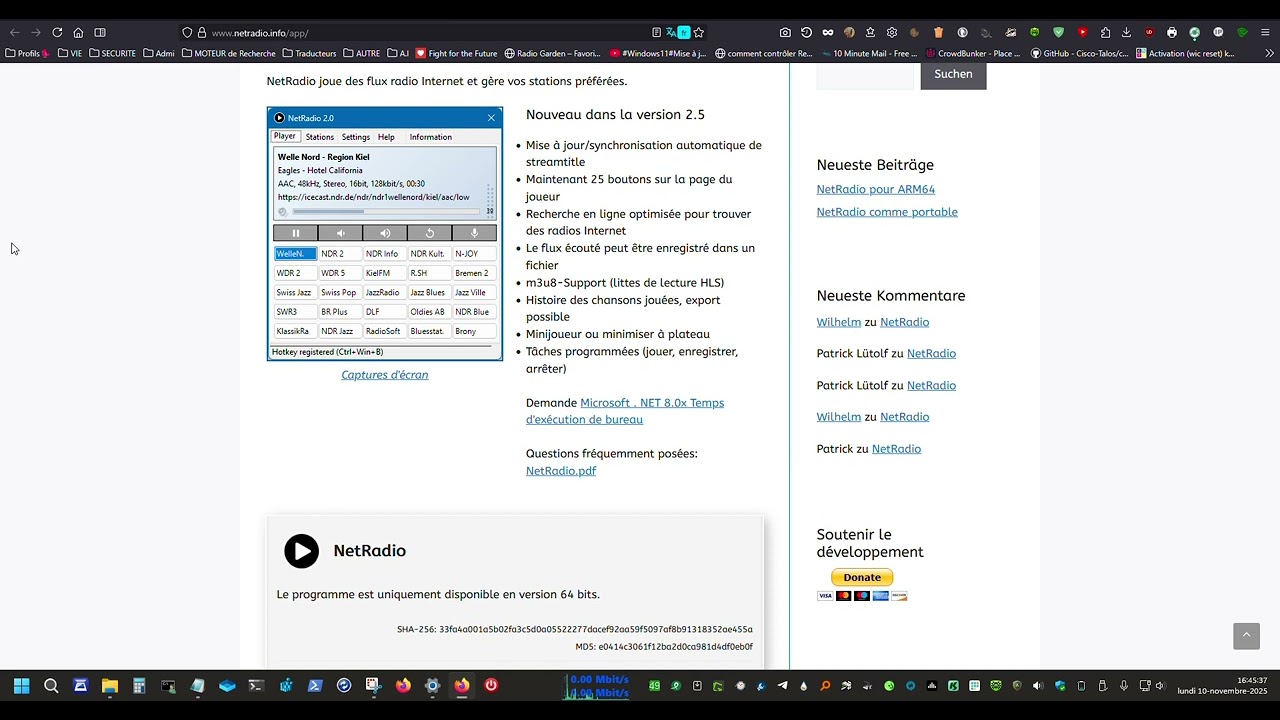Open the Profils bookmark folder

(27, 53)
